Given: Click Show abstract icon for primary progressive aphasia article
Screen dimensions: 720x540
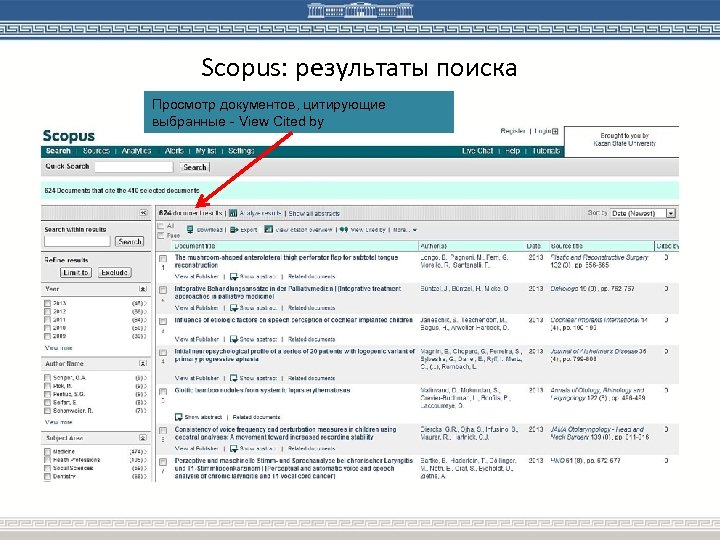Looking at the screenshot, I should click(x=234, y=378).
